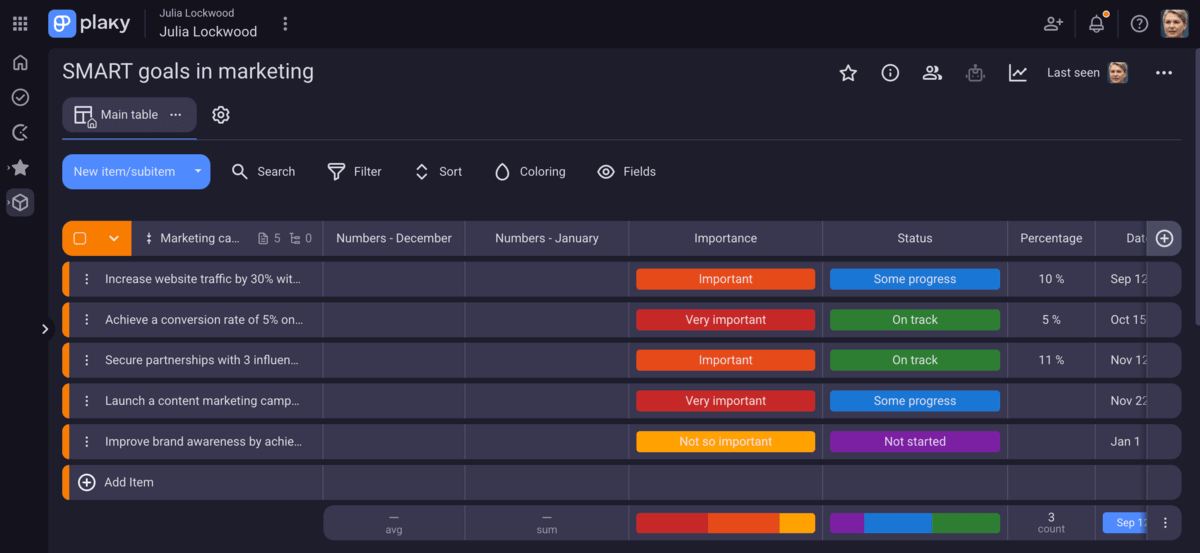Open the activity chart icon
This screenshot has height=553, width=1200.
[x=1018, y=73]
